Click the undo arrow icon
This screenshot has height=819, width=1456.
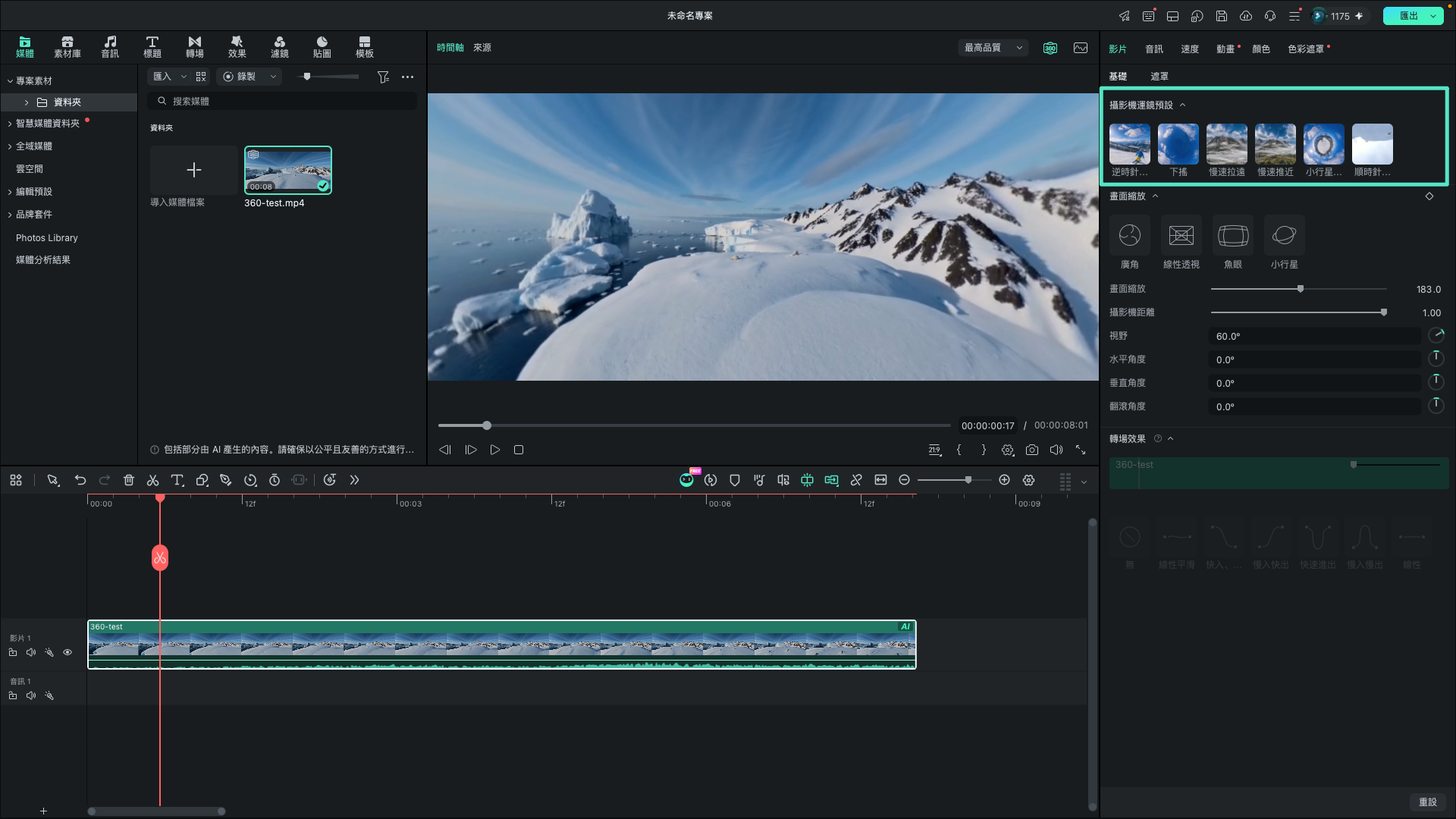pyautogui.click(x=80, y=480)
